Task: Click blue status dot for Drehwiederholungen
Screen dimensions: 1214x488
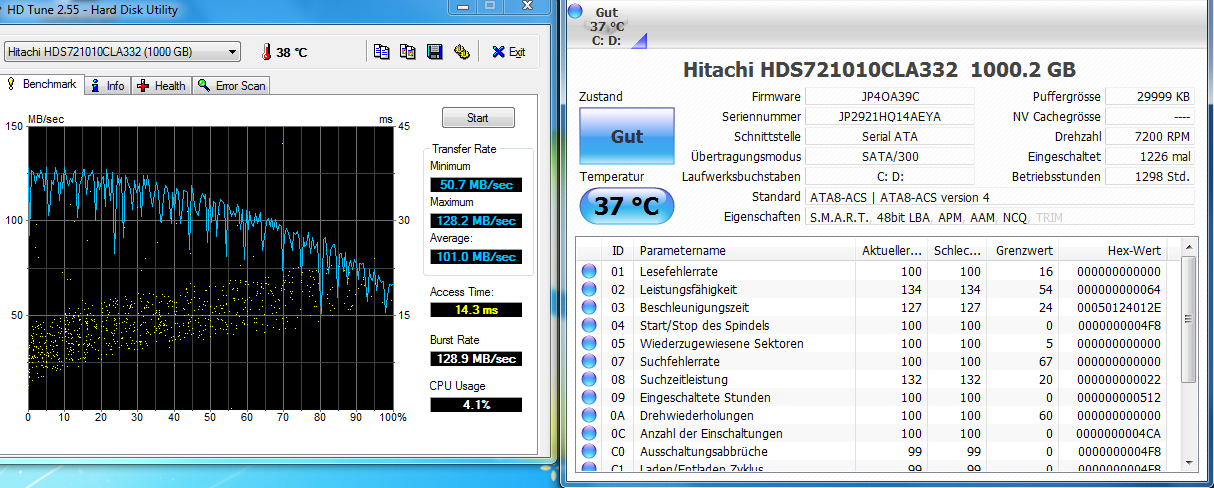Action: (589, 415)
